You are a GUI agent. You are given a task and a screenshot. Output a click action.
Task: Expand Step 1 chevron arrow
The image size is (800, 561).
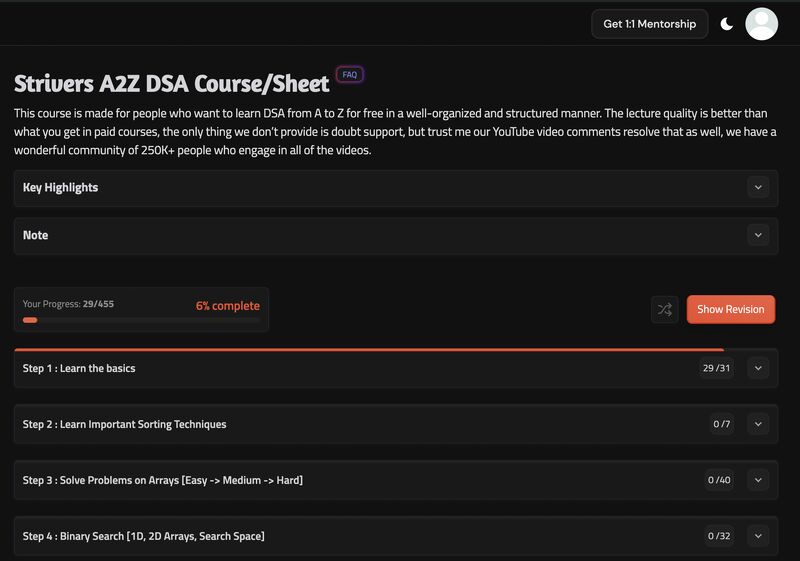[x=758, y=368]
